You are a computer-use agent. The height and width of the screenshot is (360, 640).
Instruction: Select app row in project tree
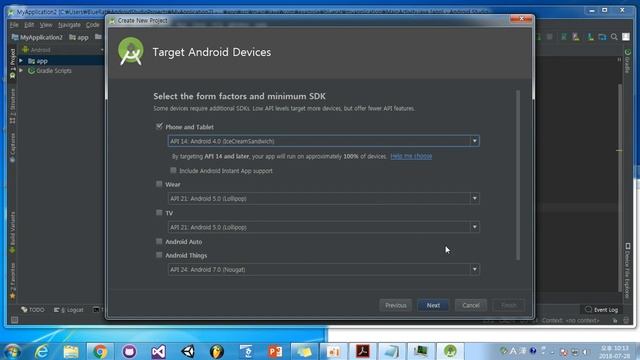coord(61,61)
